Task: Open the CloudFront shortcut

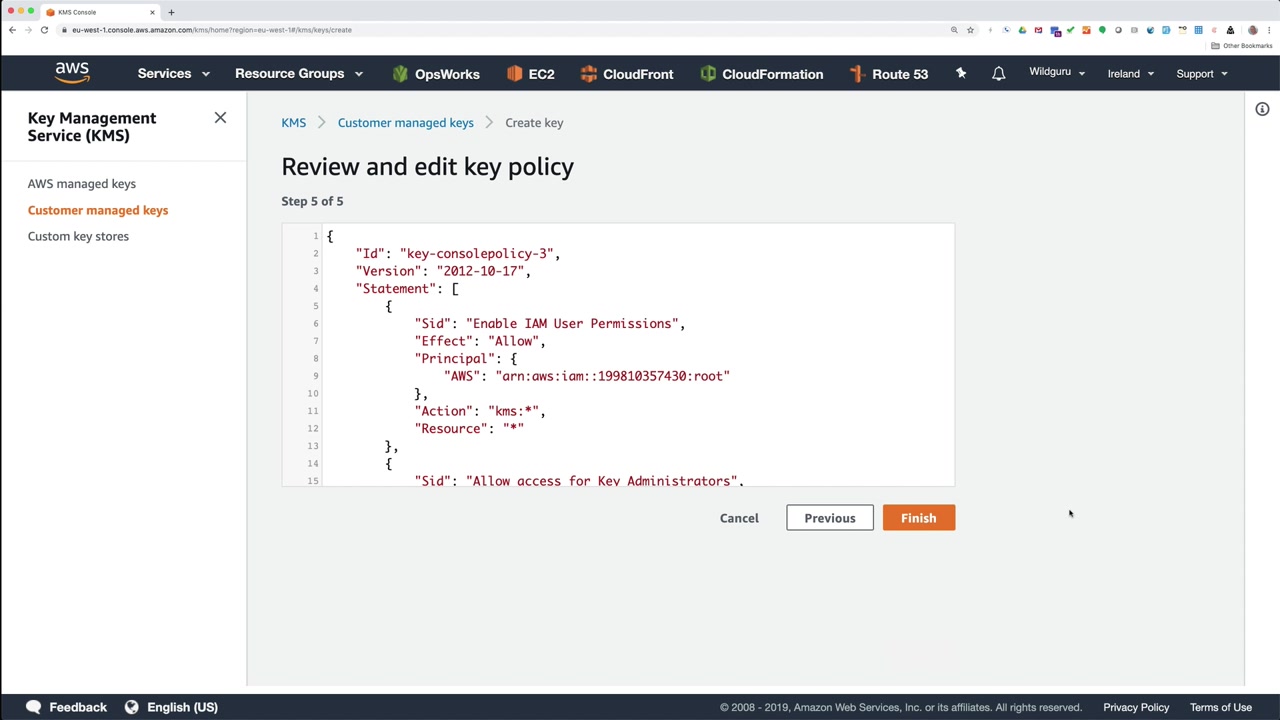Action: (x=626, y=74)
